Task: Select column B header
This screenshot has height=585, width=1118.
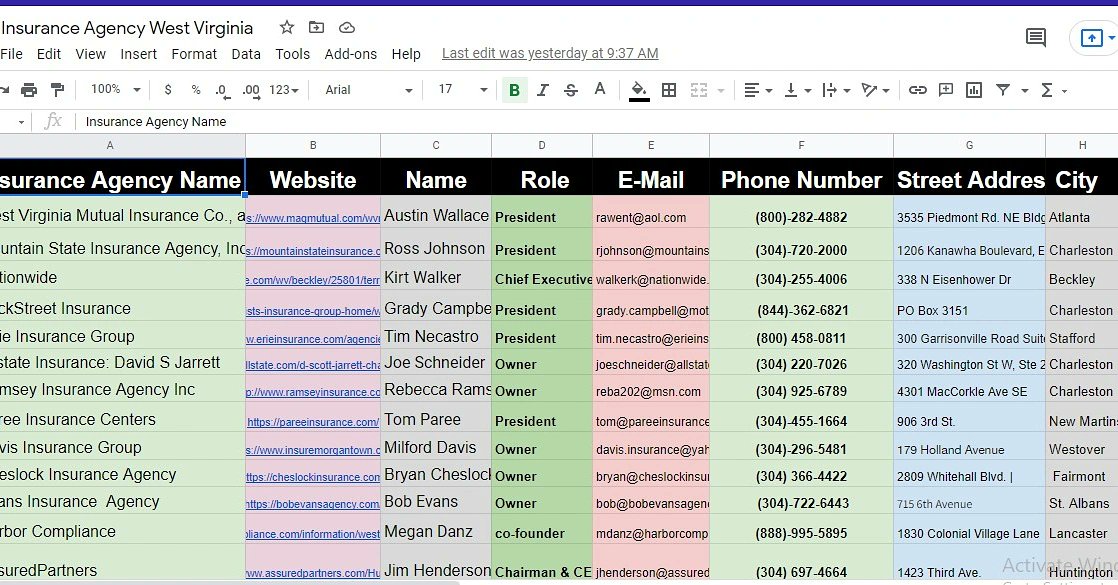Action: (x=313, y=146)
